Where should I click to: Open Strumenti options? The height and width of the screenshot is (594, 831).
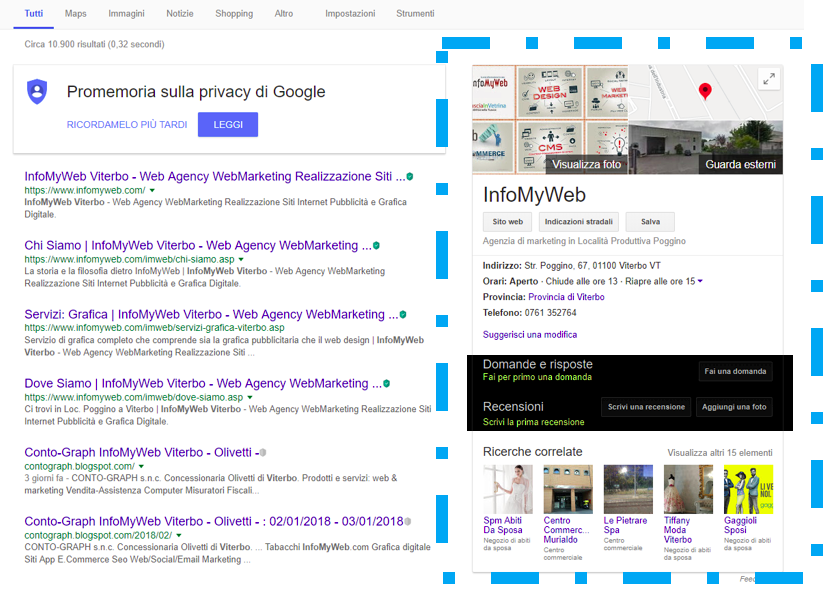tap(415, 13)
